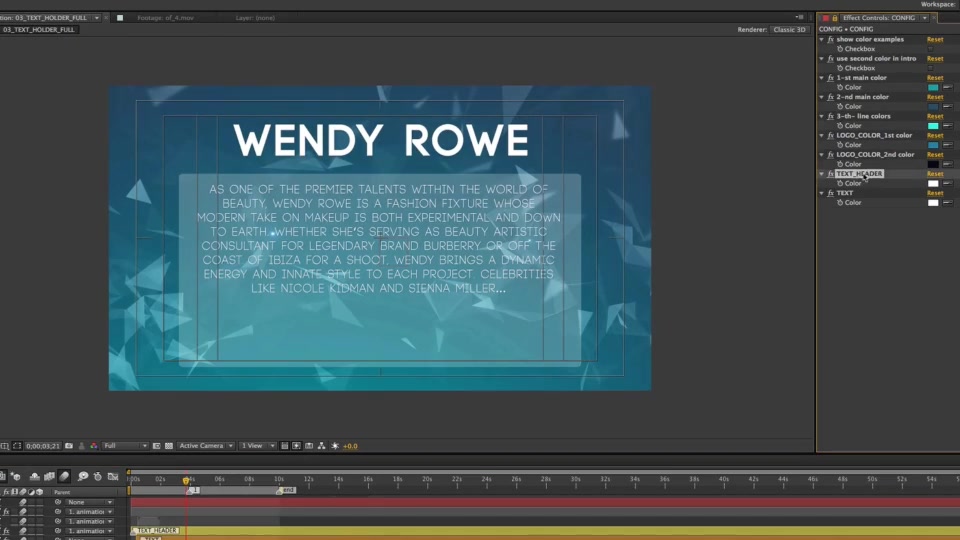Open the composition panel options menu
The image size is (960, 540).
click(x=800, y=17)
